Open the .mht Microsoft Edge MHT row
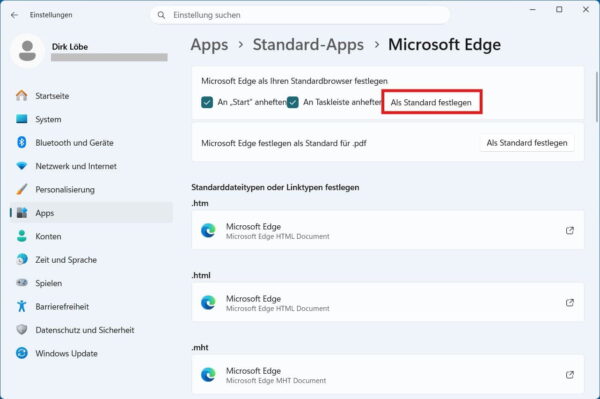Viewport: 600px width, 399px height. [388, 375]
